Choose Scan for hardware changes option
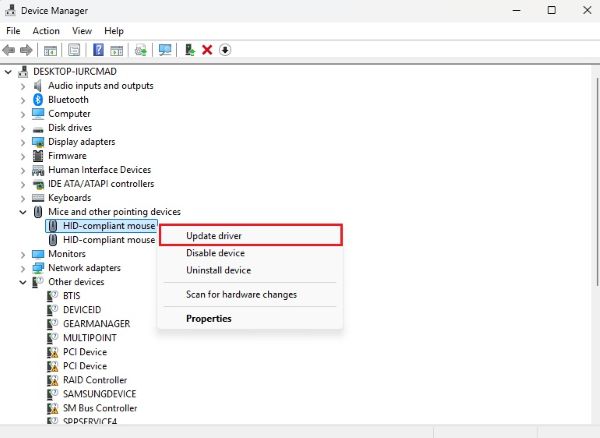 pyautogui.click(x=251, y=295)
